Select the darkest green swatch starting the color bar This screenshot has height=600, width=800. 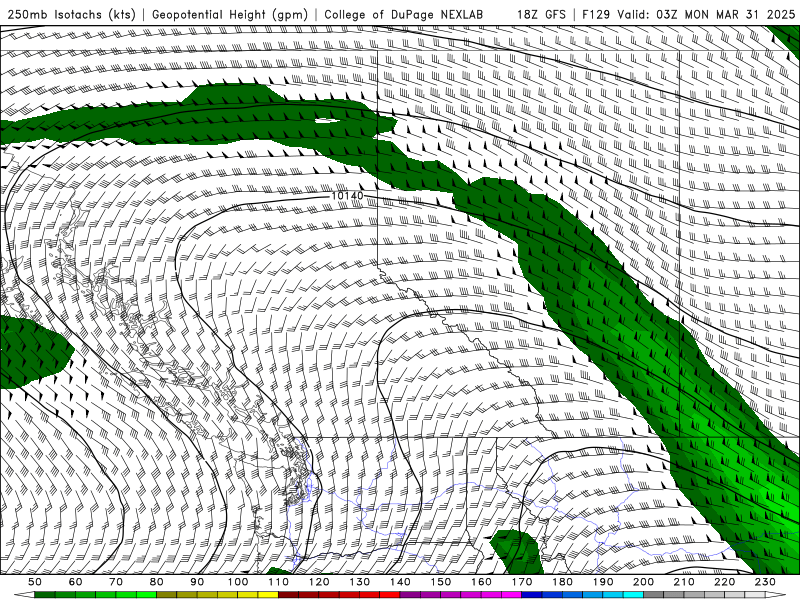coord(45,595)
